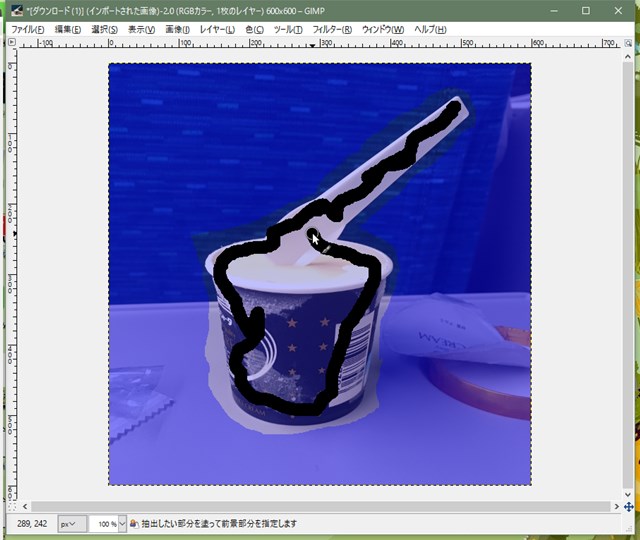Open the フィルター(R) menu
Image resolution: width=640 pixels, height=540 pixels.
coord(332,29)
